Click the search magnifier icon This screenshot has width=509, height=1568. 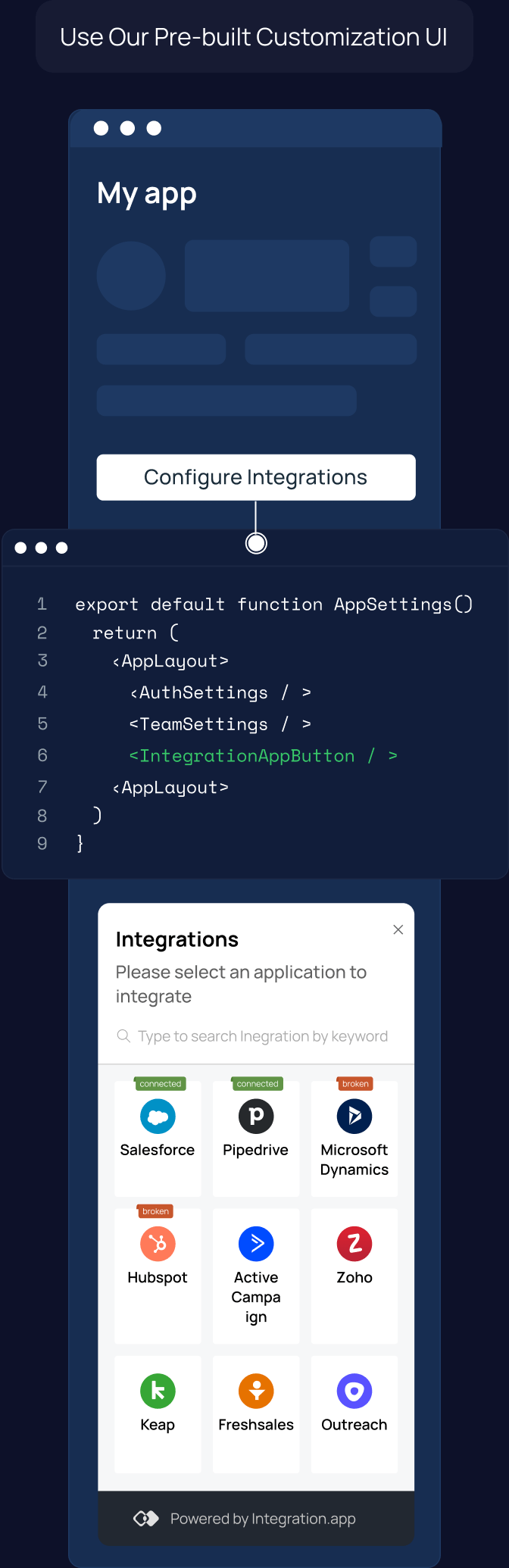click(x=123, y=1035)
